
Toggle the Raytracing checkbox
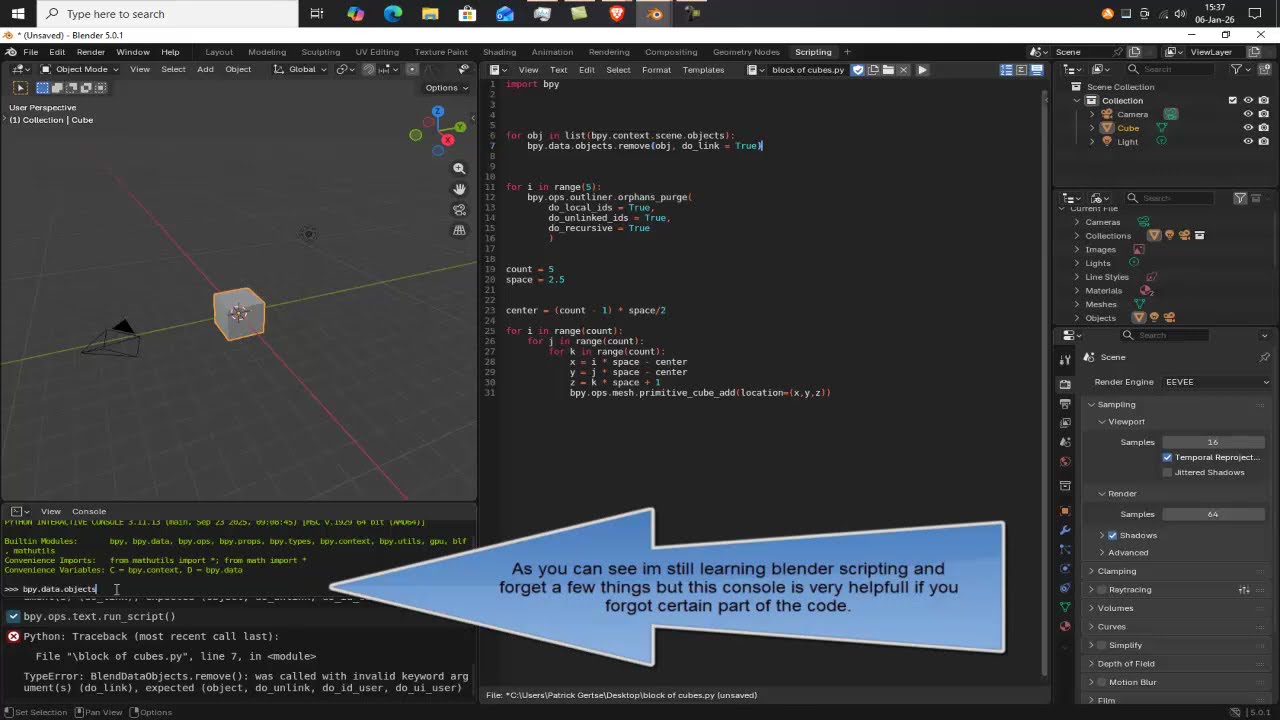point(1101,590)
